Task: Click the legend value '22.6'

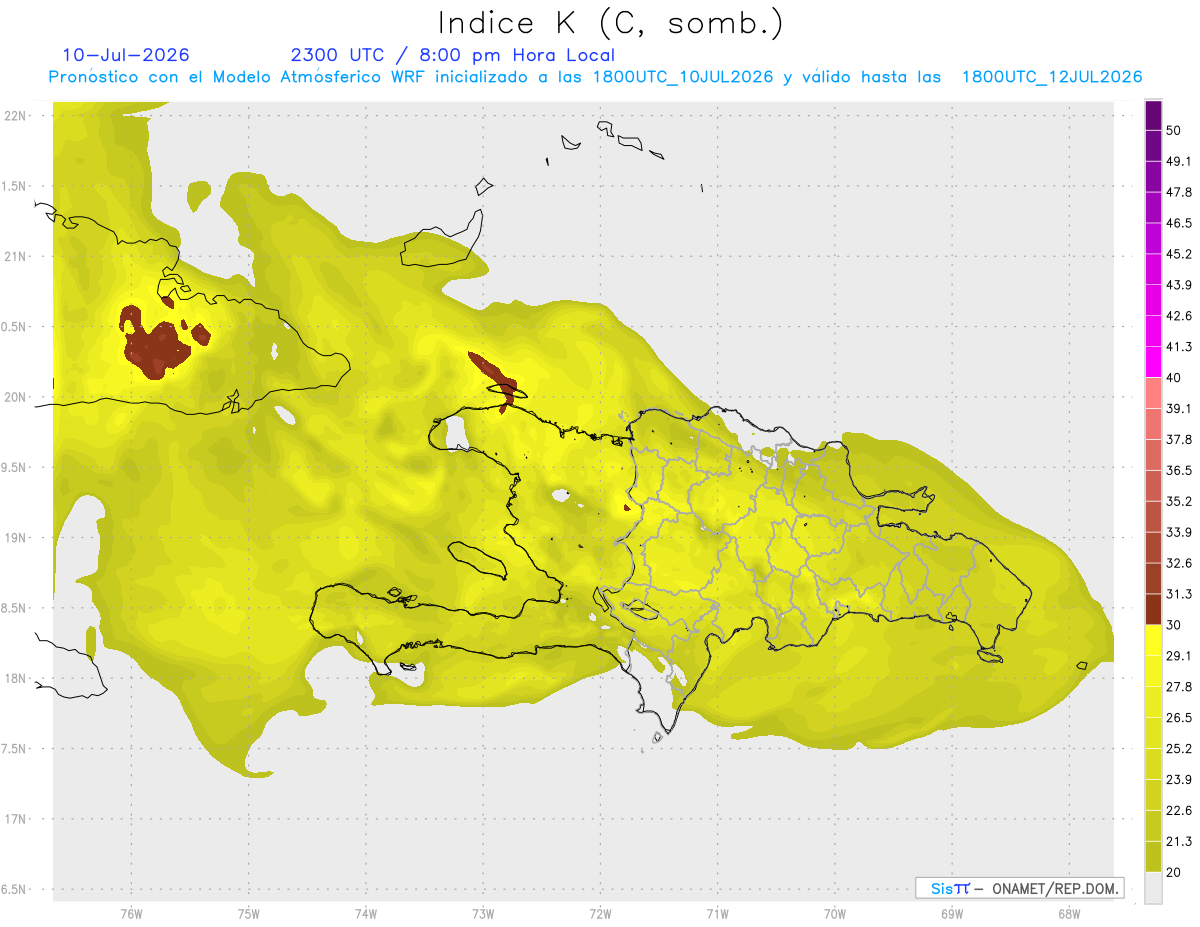Action: pyautogui.click(x=1179, y=810)
